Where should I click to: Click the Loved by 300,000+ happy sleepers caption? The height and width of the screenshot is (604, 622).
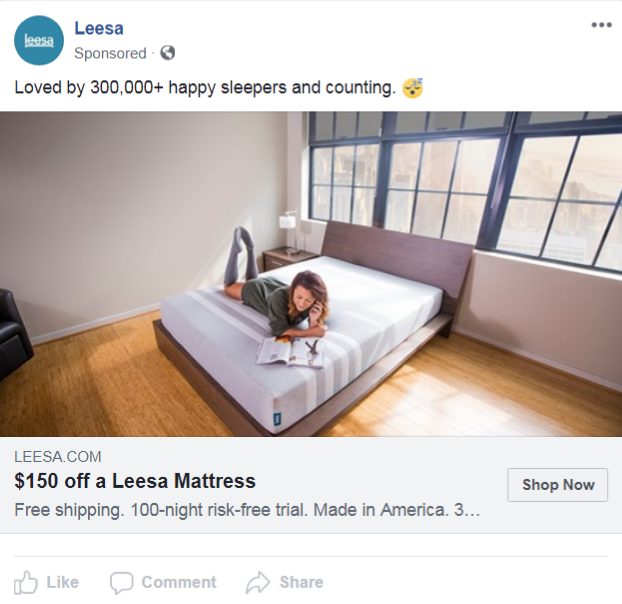pos(205,88)
